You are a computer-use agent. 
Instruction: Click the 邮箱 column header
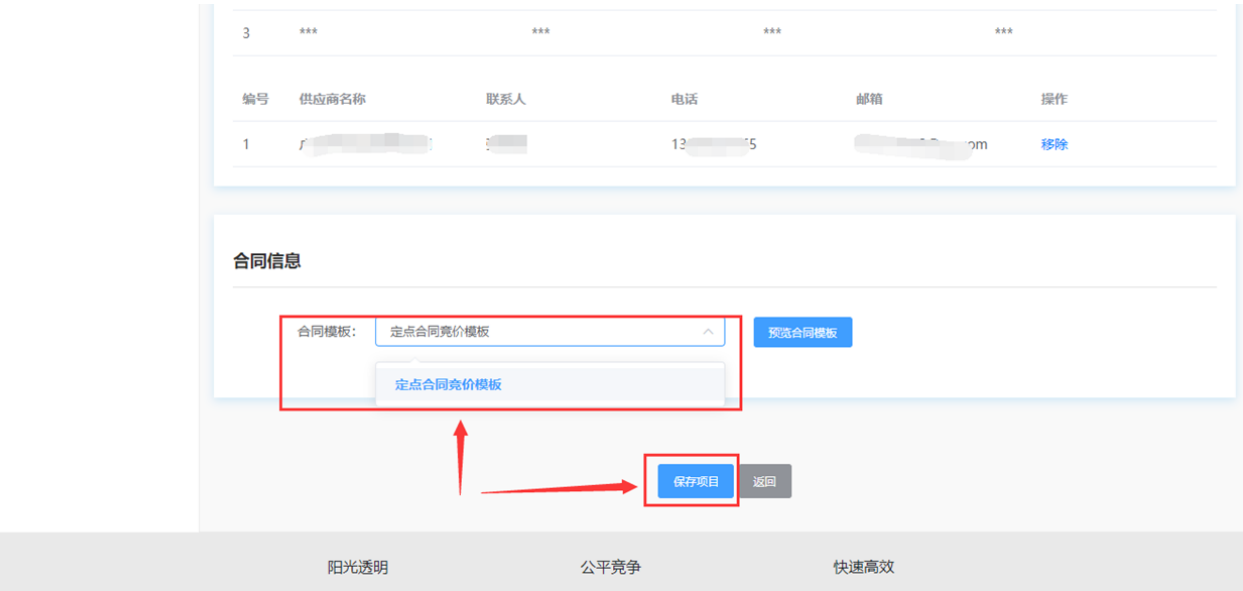point(869,99)
